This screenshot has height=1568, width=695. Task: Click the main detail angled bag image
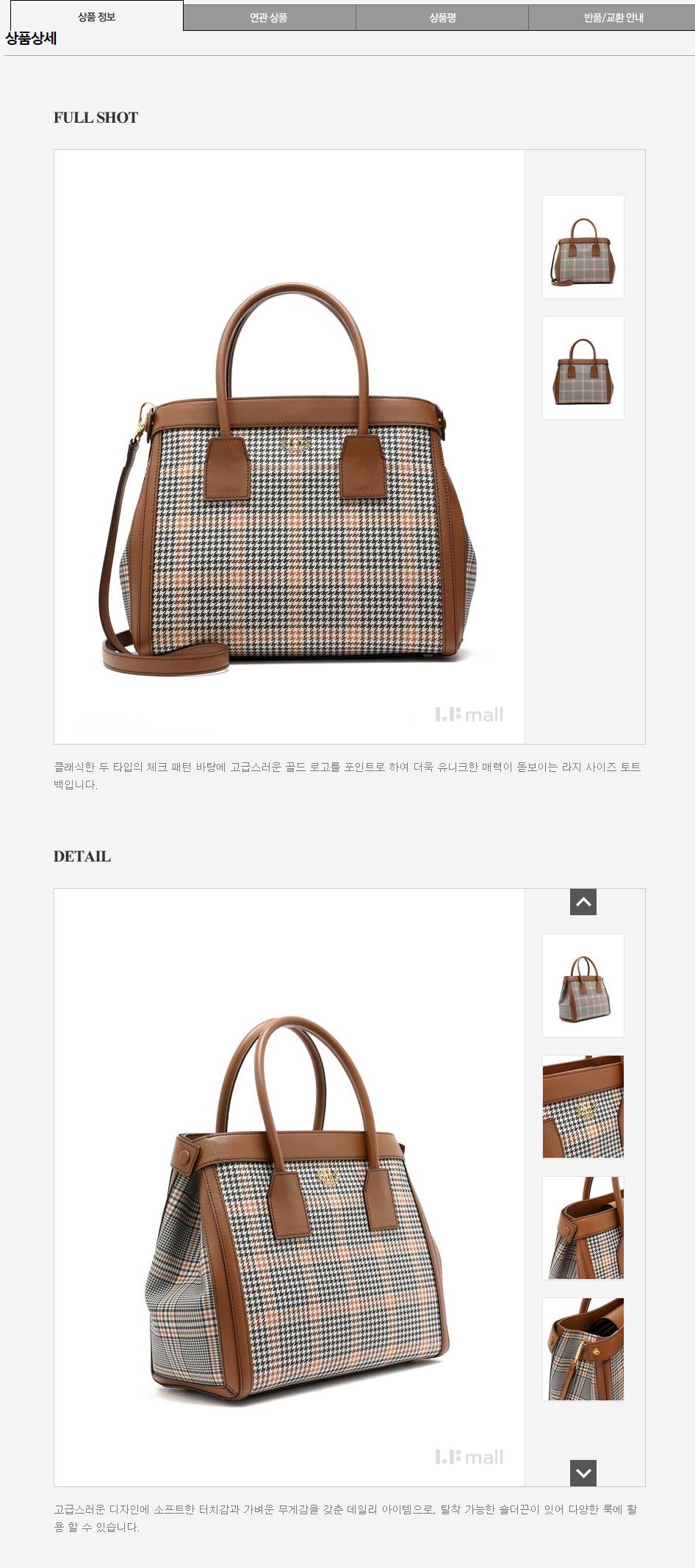click(289, 1187)
